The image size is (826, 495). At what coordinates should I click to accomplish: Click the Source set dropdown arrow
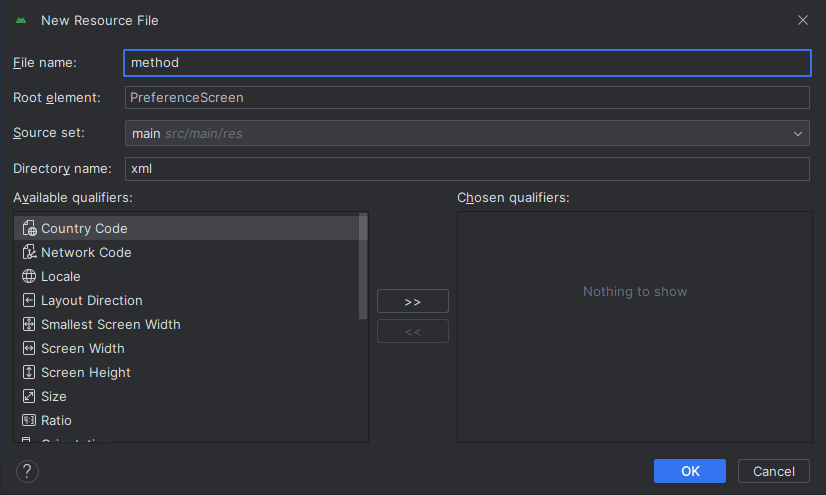click(x=798, y=134)
